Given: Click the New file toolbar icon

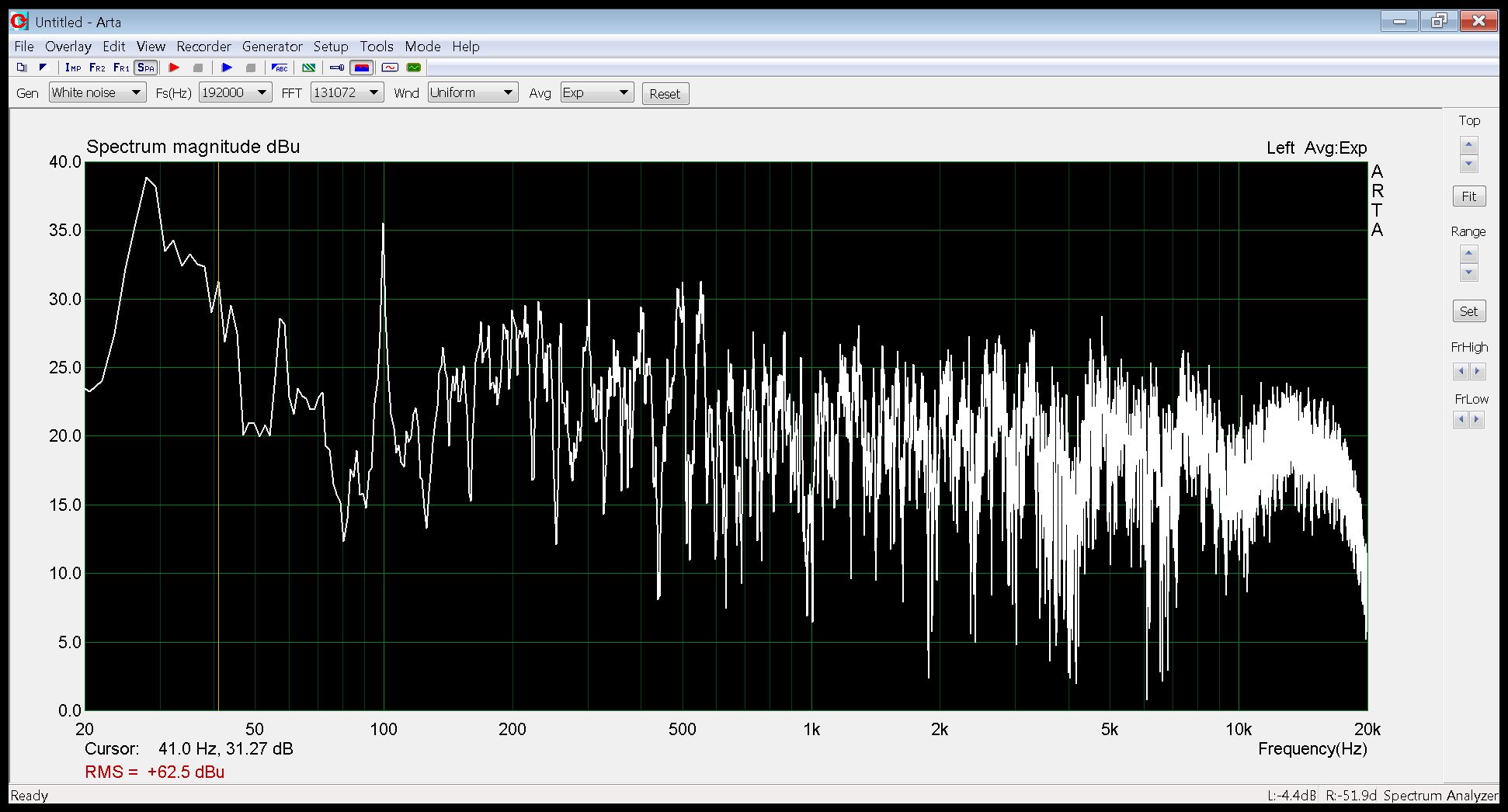Looking at the screenshot, I should [22, 68].
